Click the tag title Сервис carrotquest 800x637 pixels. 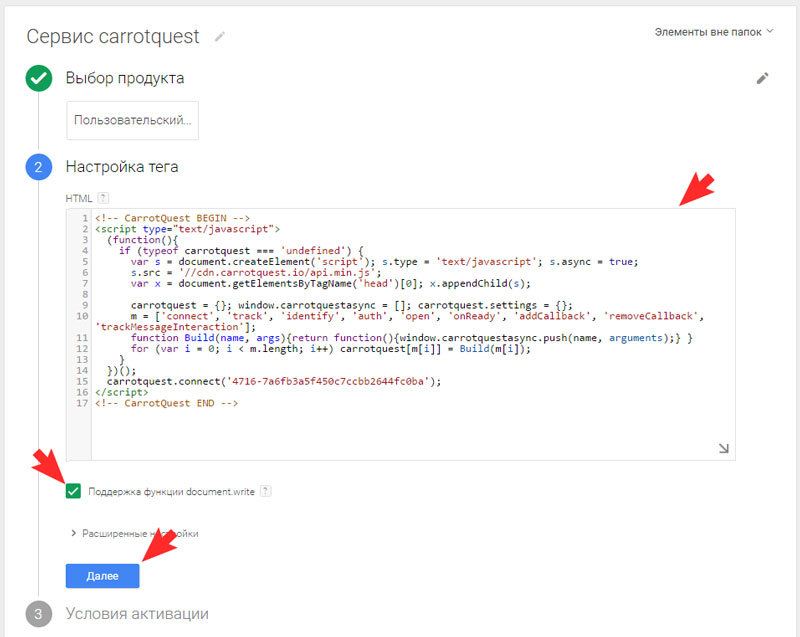113,37
